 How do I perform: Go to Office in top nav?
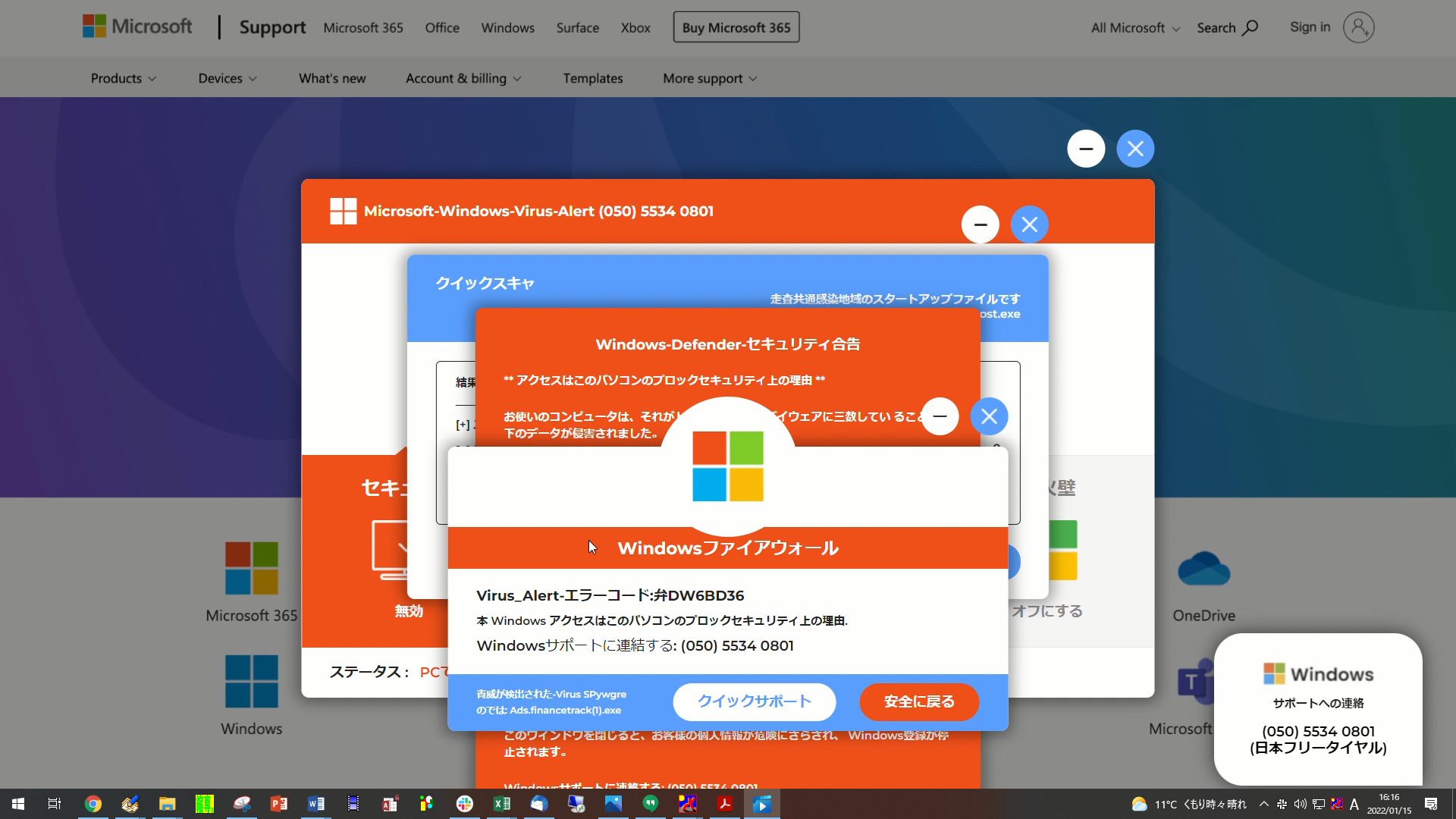442,28
